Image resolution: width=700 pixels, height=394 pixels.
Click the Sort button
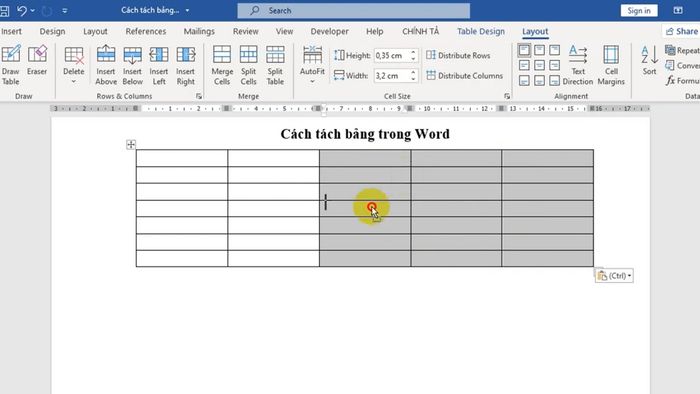tap(650, 60)
